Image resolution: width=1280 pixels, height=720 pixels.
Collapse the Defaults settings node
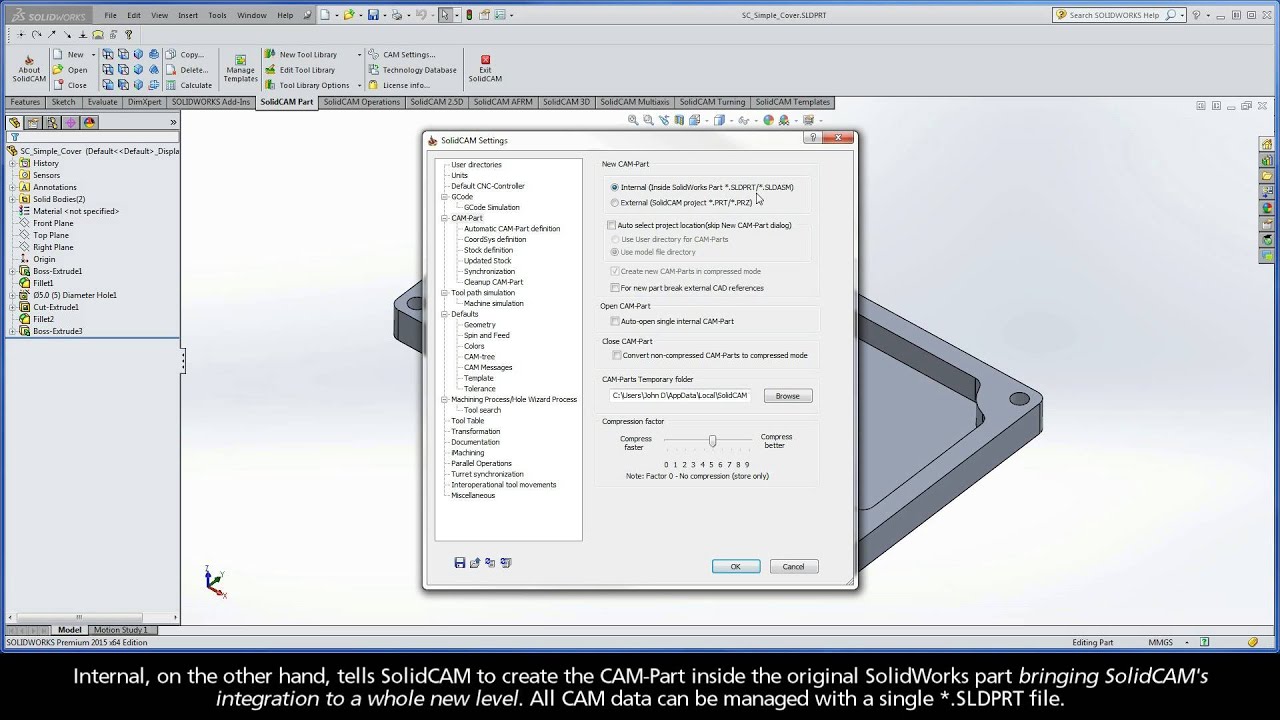point(445,314)
